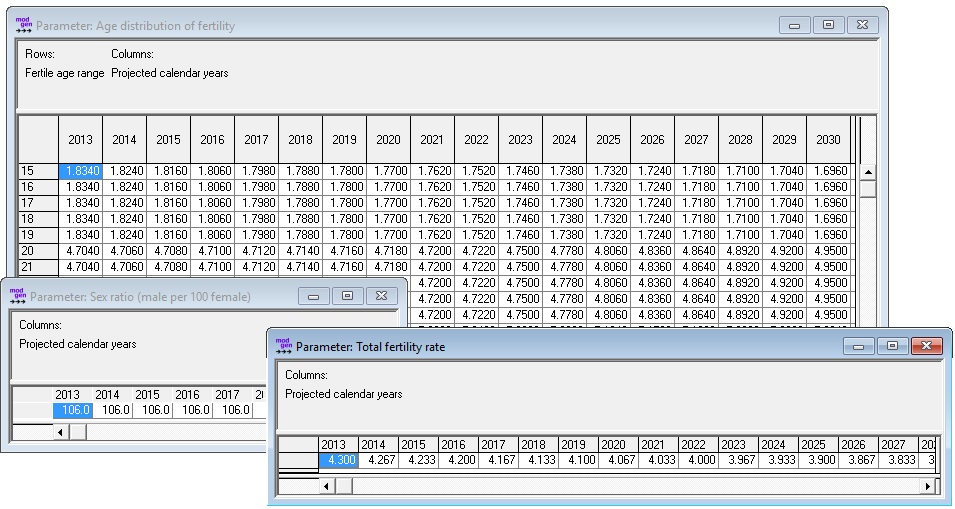Select age 20 value 4.7040 for 2013
The image size is (955, 509).
coord(81,251)
